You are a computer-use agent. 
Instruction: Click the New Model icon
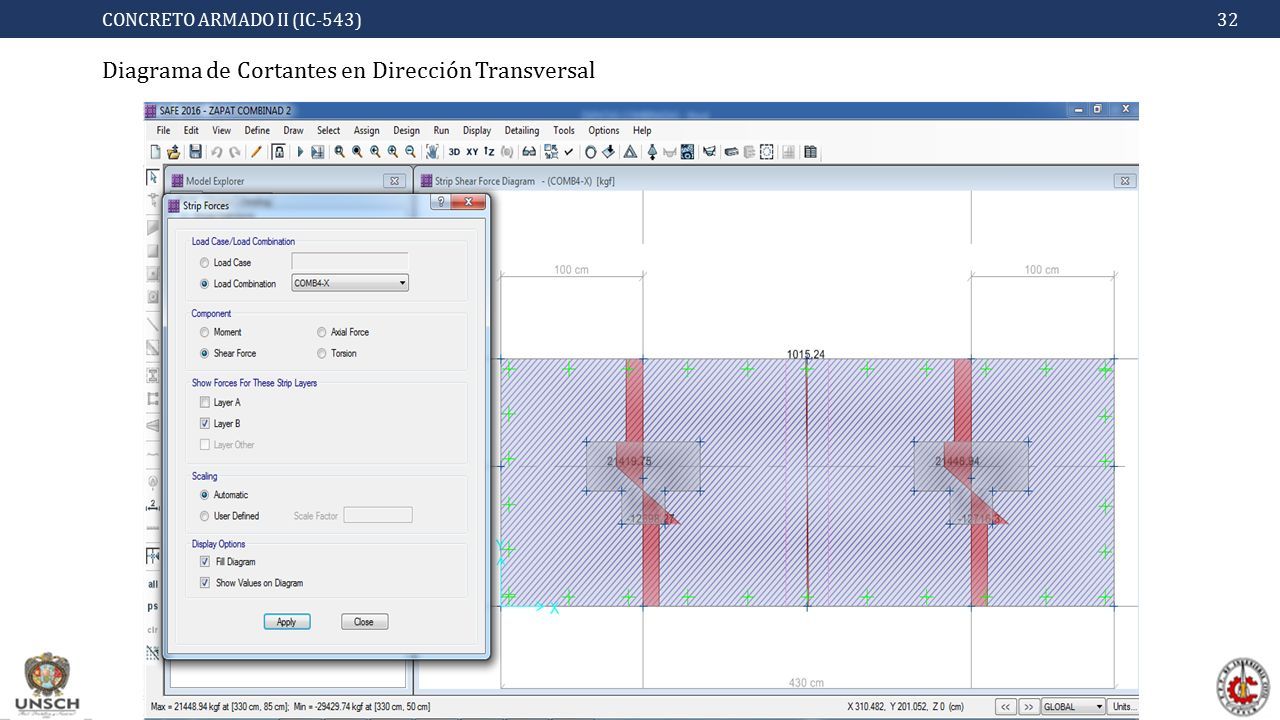pos(155,152)
